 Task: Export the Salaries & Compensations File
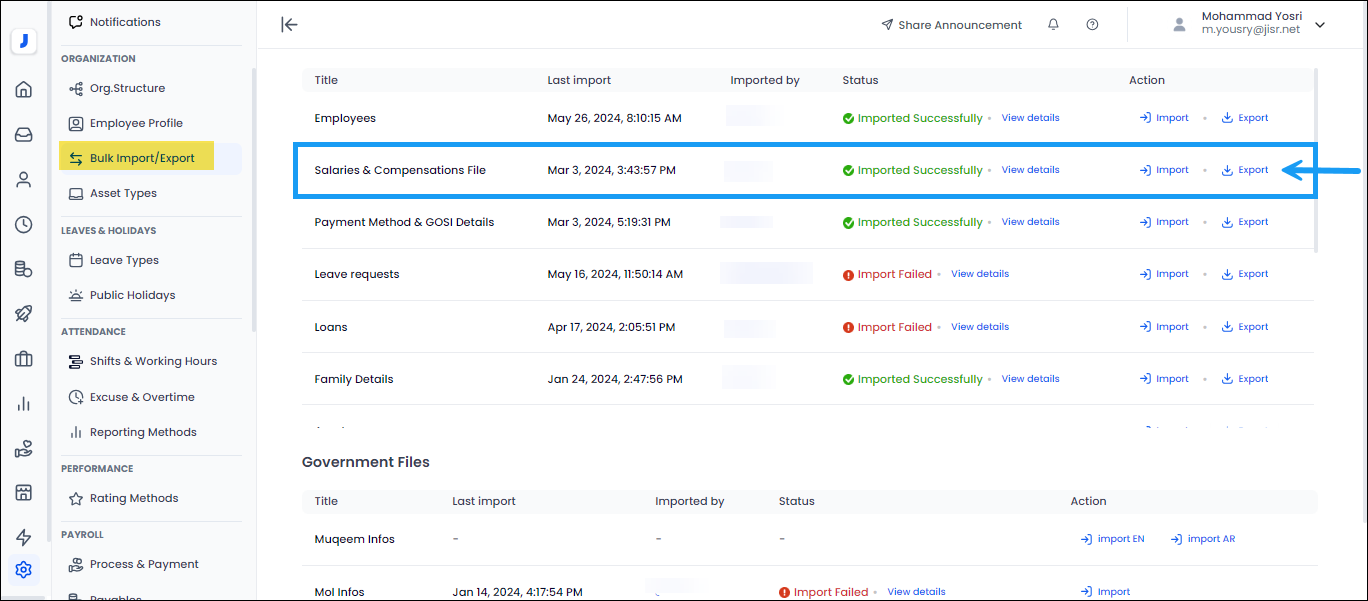coord(1245,170)
